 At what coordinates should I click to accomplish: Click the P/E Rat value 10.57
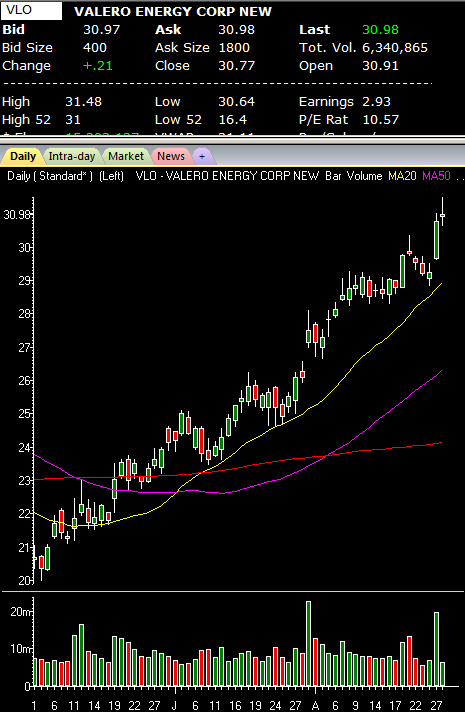click(381, 120)
